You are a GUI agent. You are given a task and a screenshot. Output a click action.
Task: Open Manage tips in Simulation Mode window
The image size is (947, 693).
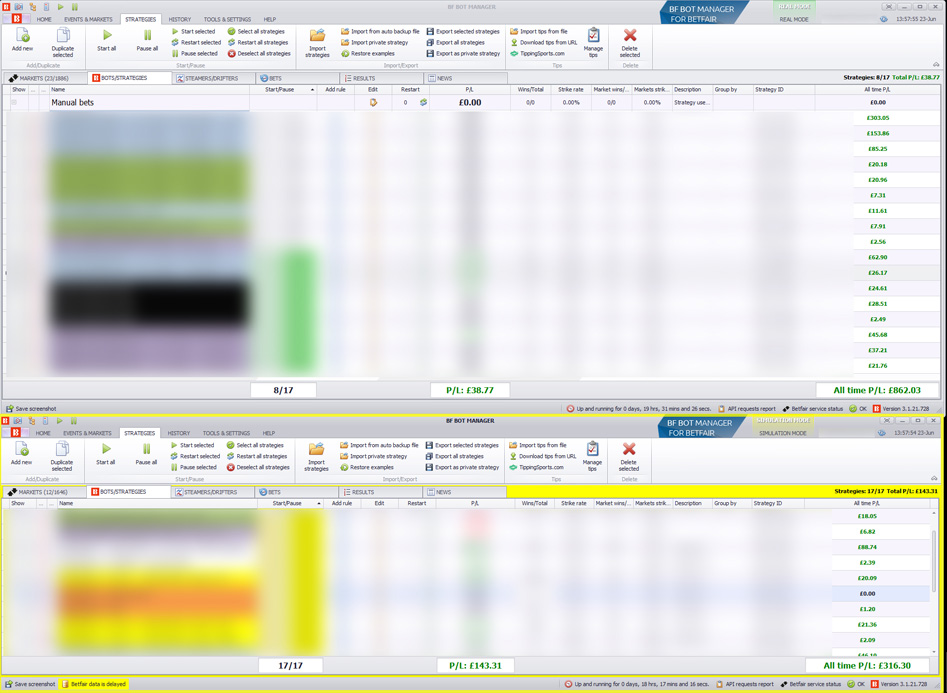point(592,456)
